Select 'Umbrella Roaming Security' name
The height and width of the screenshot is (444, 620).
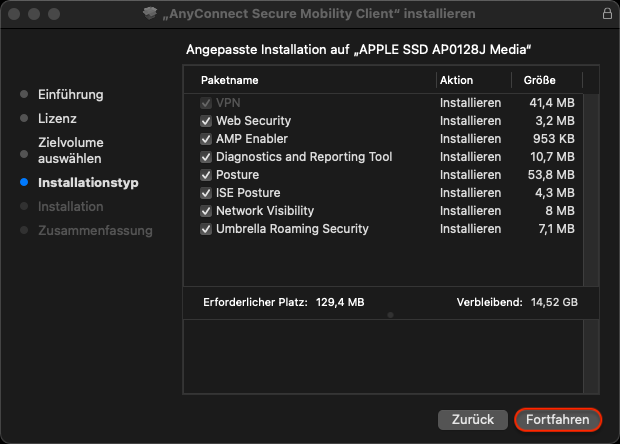pos(292,229)
